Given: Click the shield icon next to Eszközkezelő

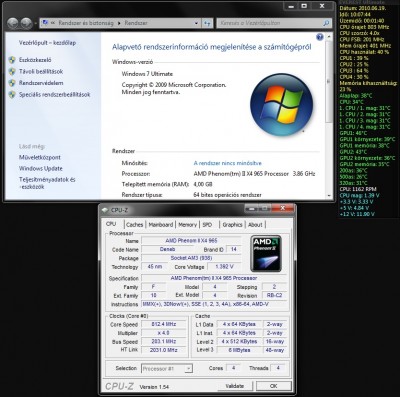Looking at the screenshot, I should 12,60.
